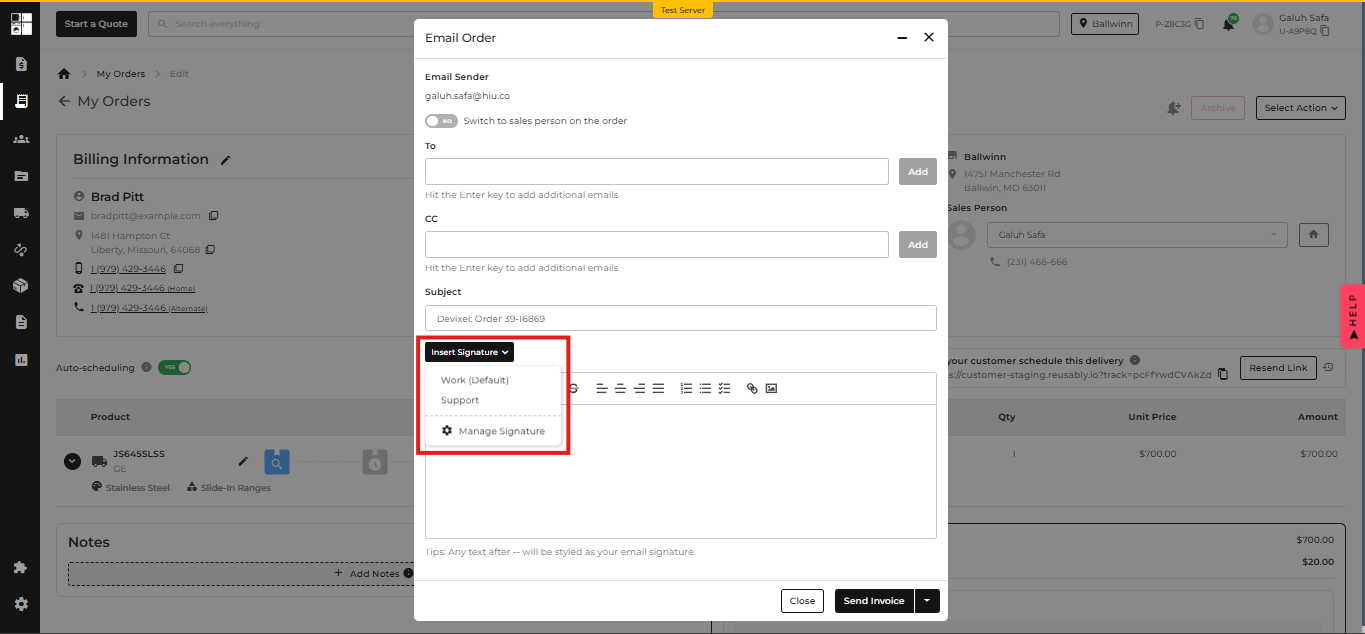
Task: Minimize the Email Order dialog
Action: pos(902,38)
